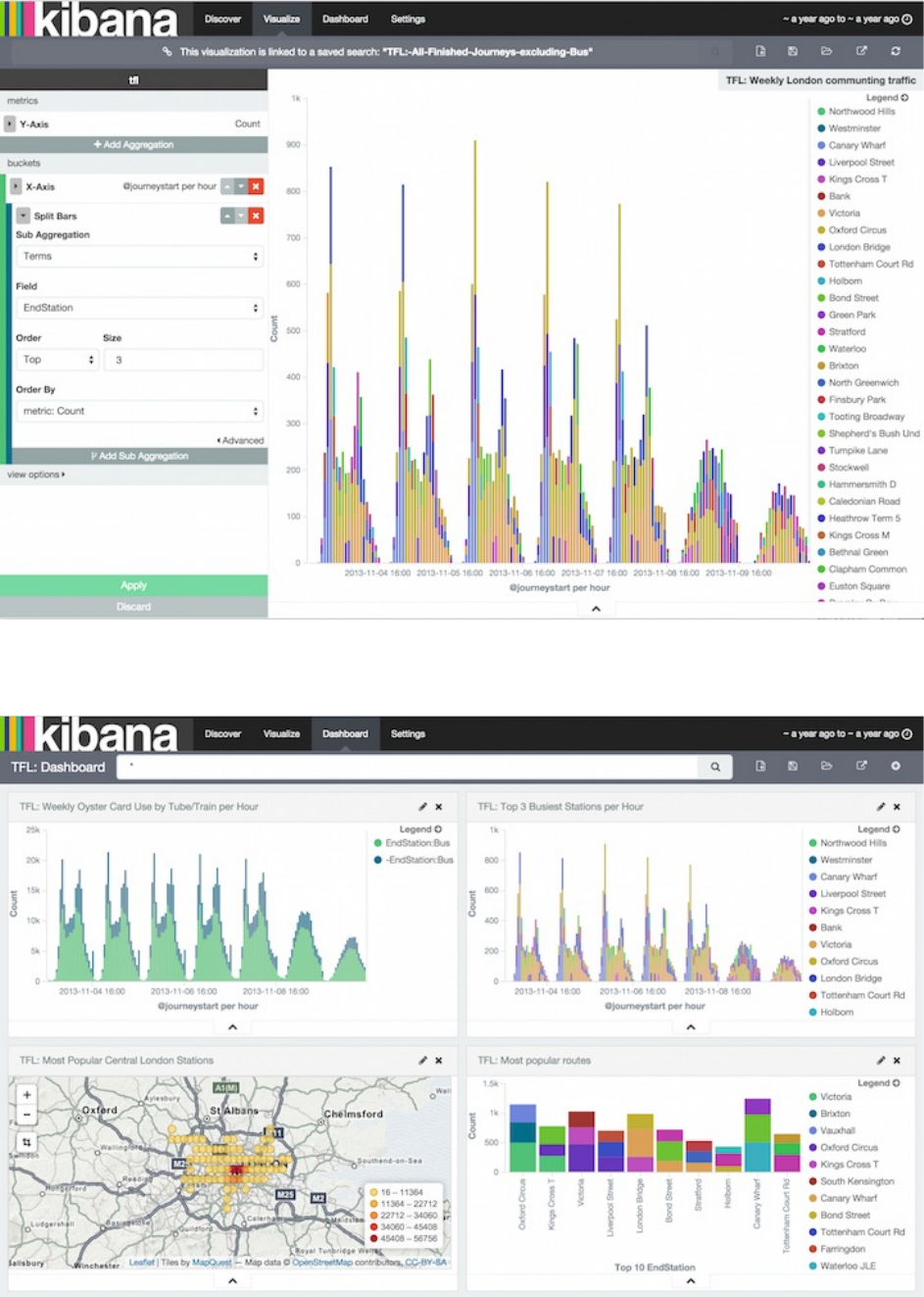Screen dimensions: 924x1297
Task: Edit the Most popular routes panel via pencil
Action: [x=881, y=1061]
